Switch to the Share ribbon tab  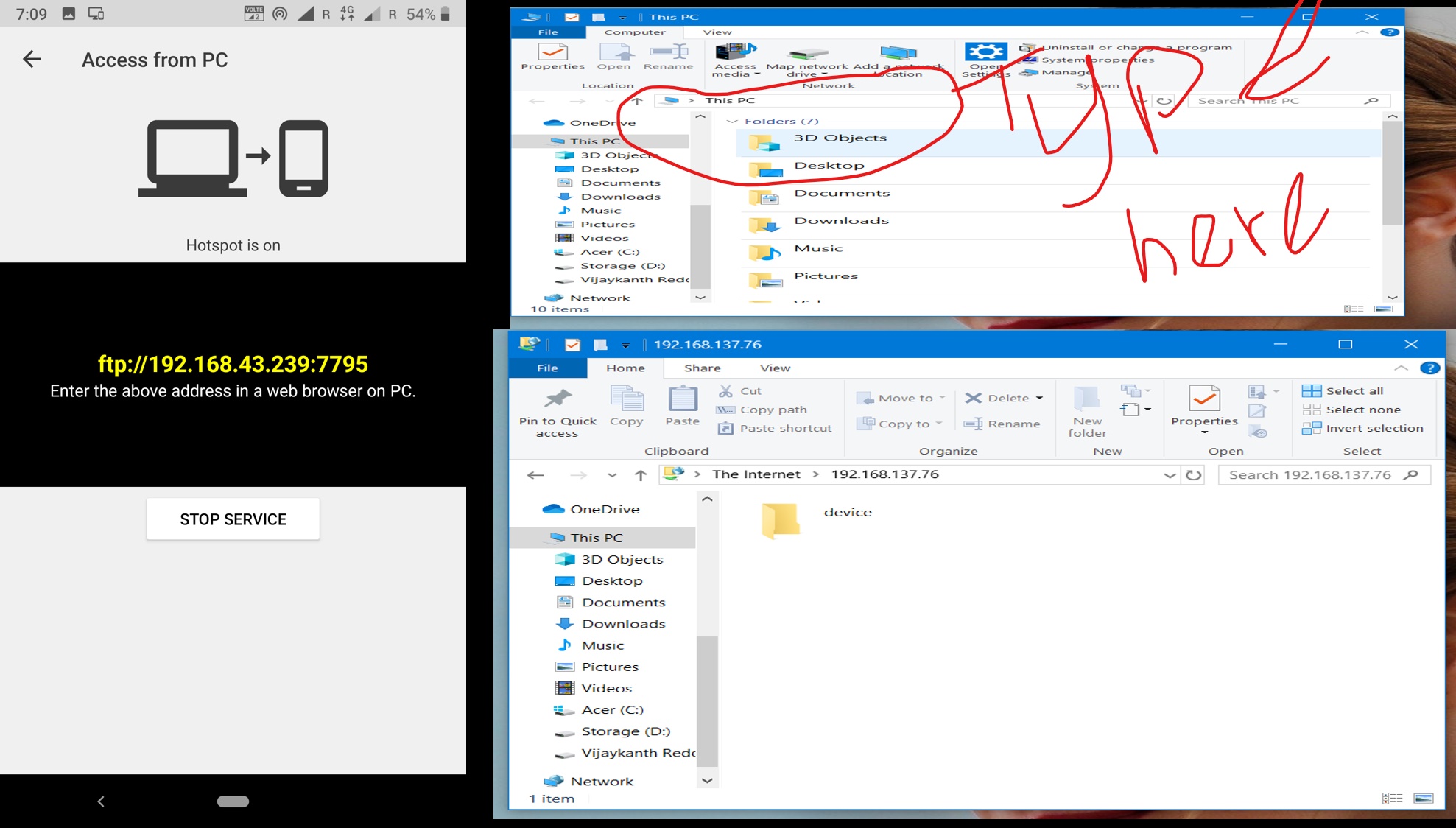pyautogui.click(x=702, y=368)
